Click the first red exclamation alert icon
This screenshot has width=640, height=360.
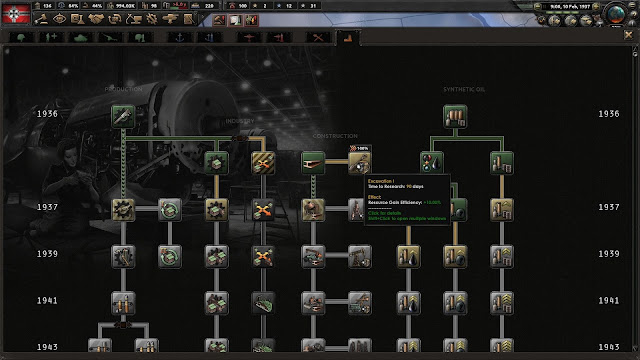(x=219, y=20)
